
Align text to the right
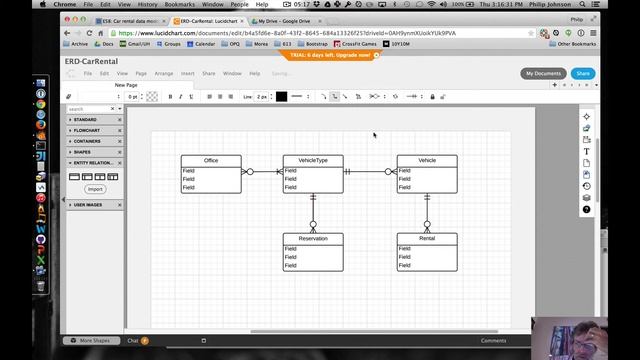231,97
